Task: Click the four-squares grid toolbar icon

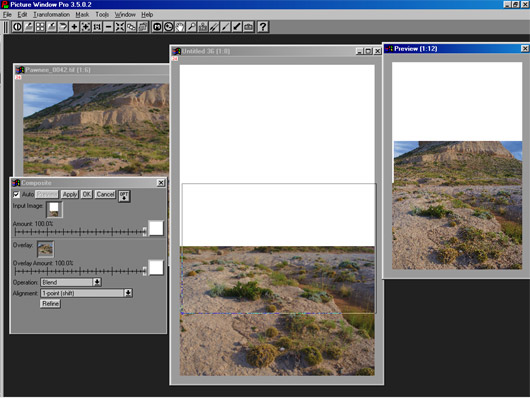Action: [40, 27]
